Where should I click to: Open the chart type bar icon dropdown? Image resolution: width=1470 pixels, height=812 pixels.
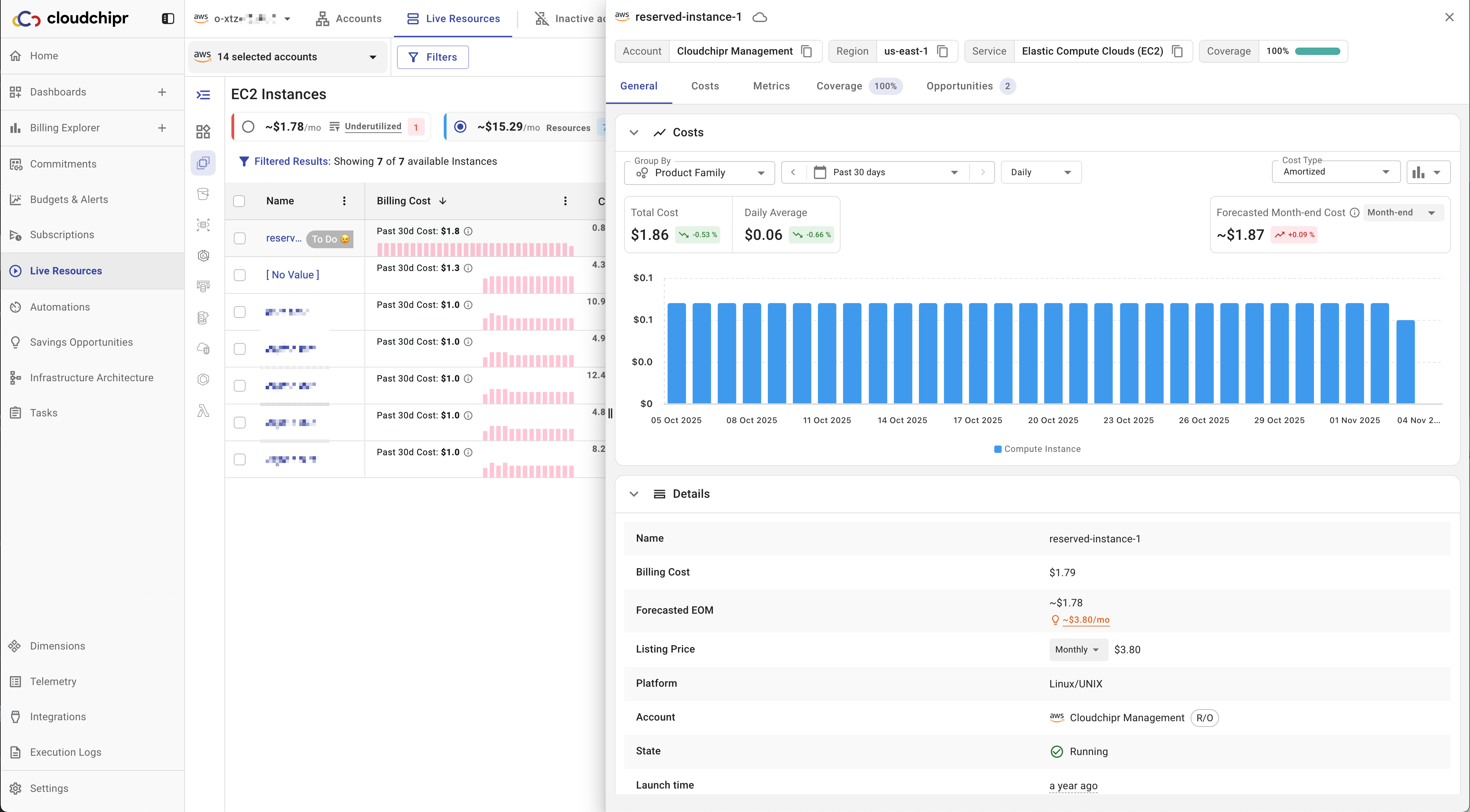pyautogui.click(x=1428, y=172)
